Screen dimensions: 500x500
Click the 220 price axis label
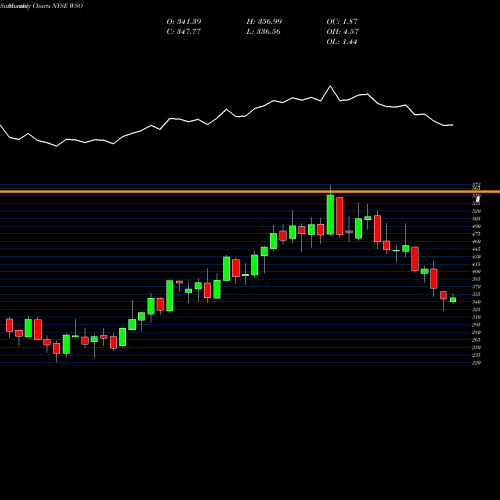point(477,363)
